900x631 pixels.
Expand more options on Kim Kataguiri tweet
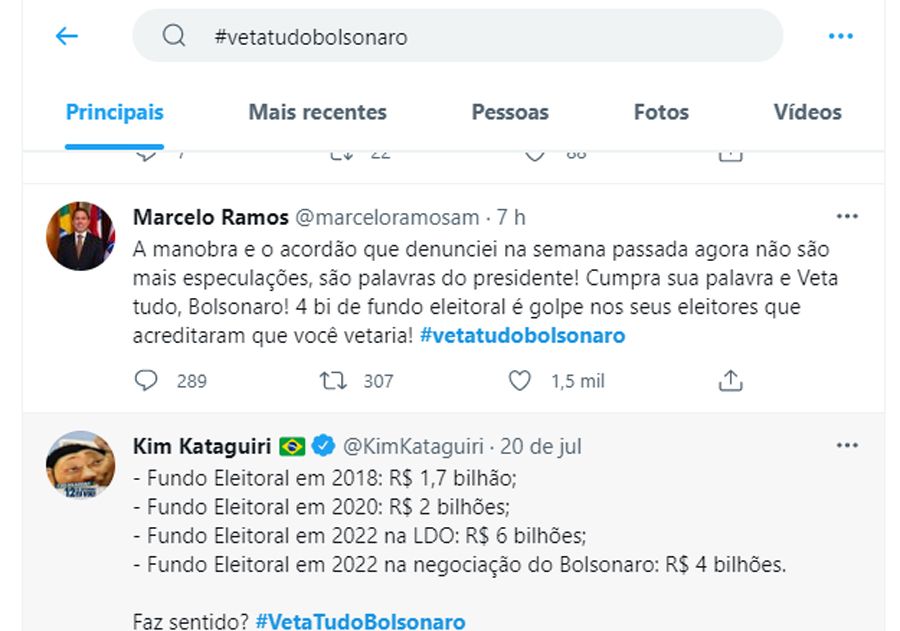[x=847, y=445]
